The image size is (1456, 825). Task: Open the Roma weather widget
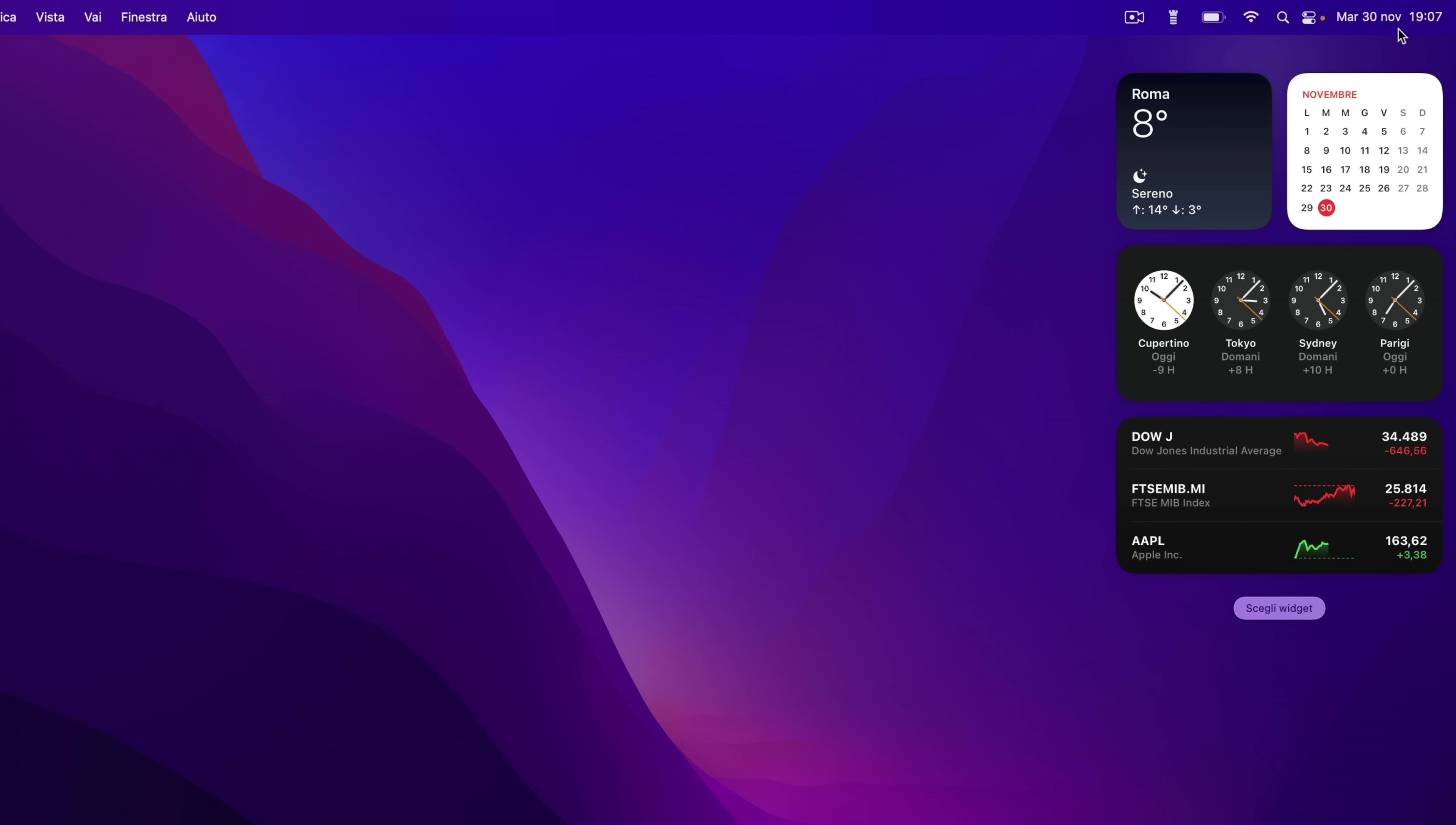point(1194,151)
